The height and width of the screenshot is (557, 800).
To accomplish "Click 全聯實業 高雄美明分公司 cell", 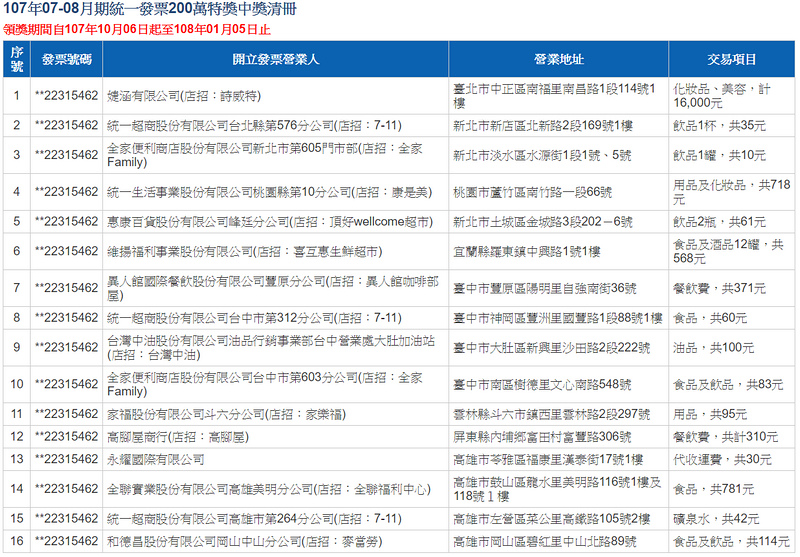I will coord(276,489).
